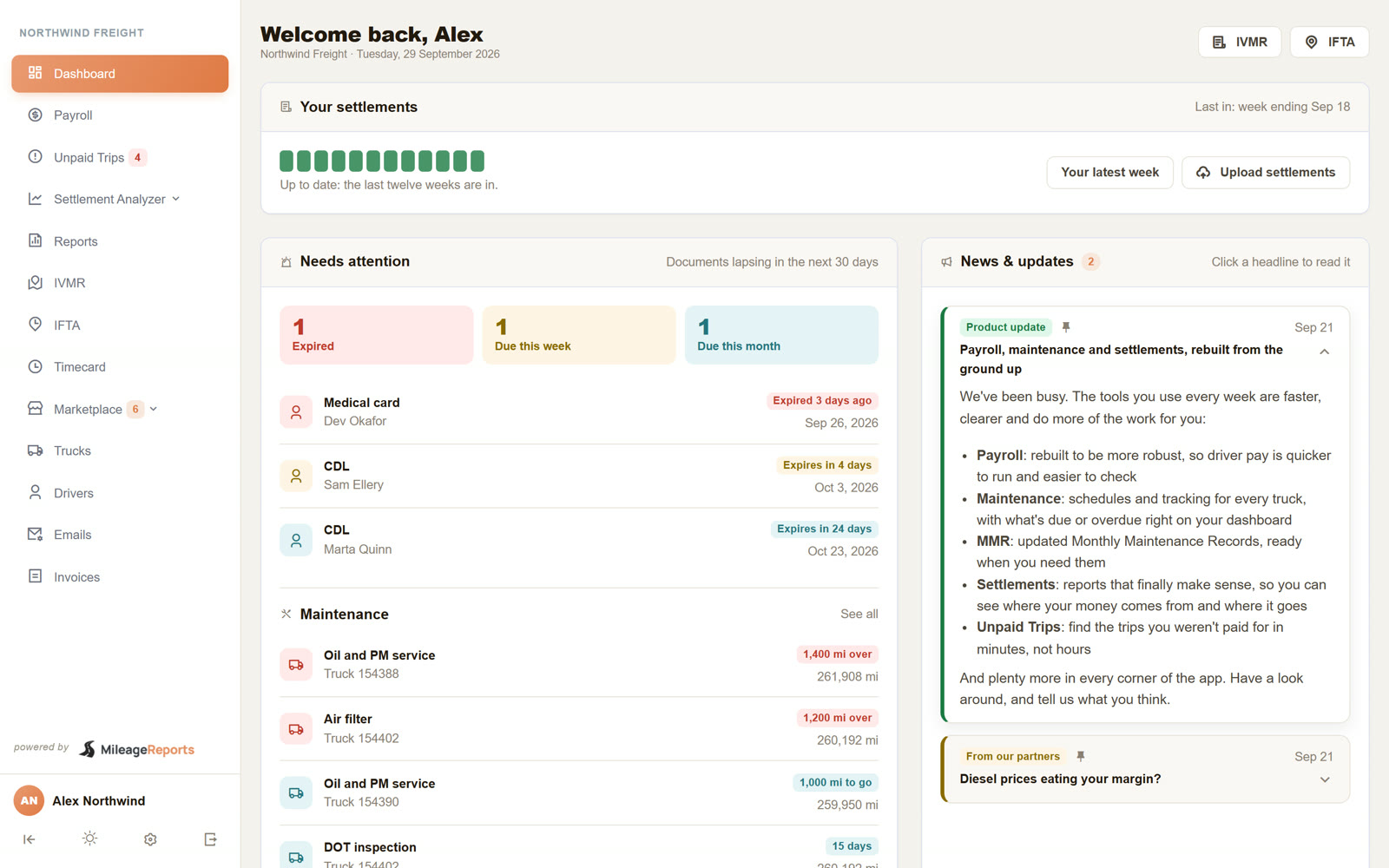Select the Due this week card
The image size is (1389, 868).
coord(579,335)
